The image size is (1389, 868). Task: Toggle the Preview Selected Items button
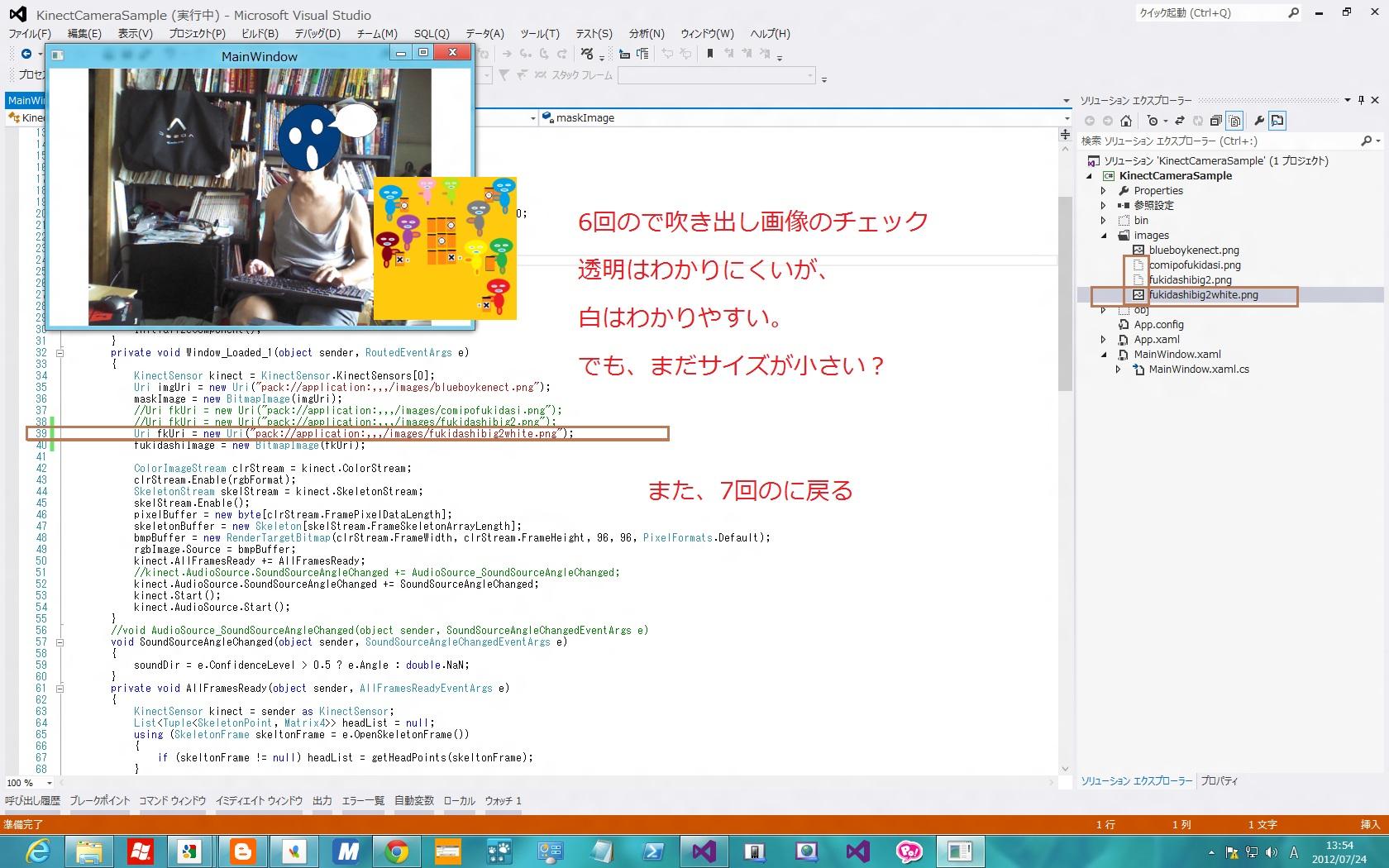(x=1277, y=121)
